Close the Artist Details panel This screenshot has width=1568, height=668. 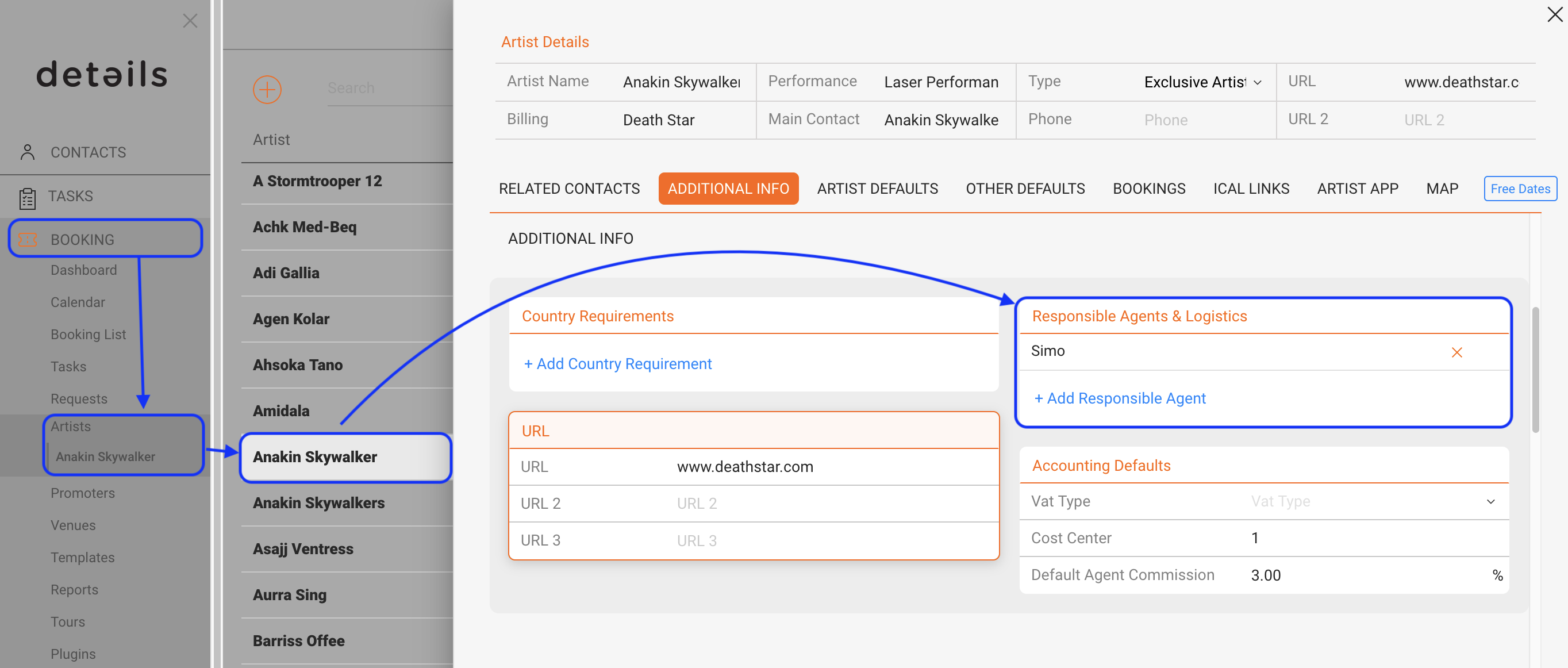pyautogui.click(x=1555, y=14)
